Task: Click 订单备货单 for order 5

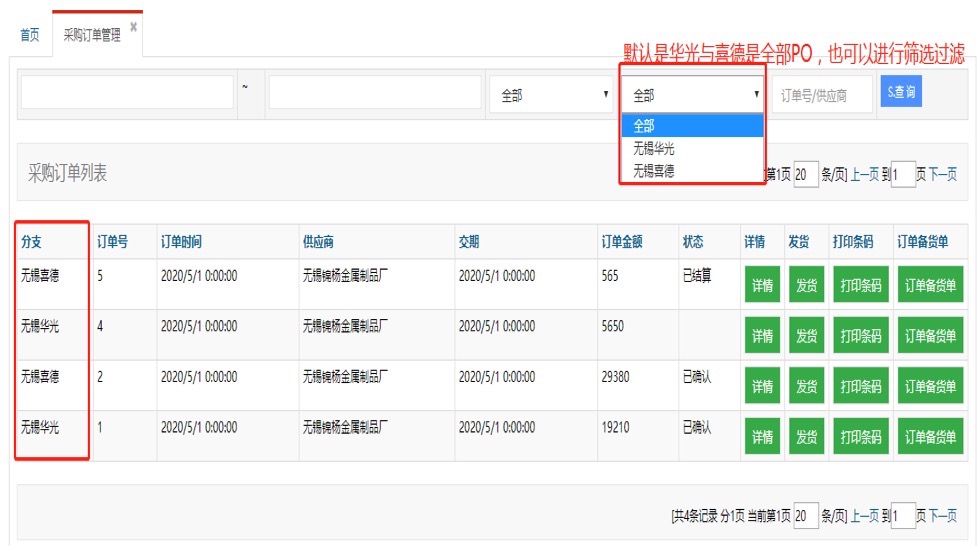Action: tap(930, 285)
